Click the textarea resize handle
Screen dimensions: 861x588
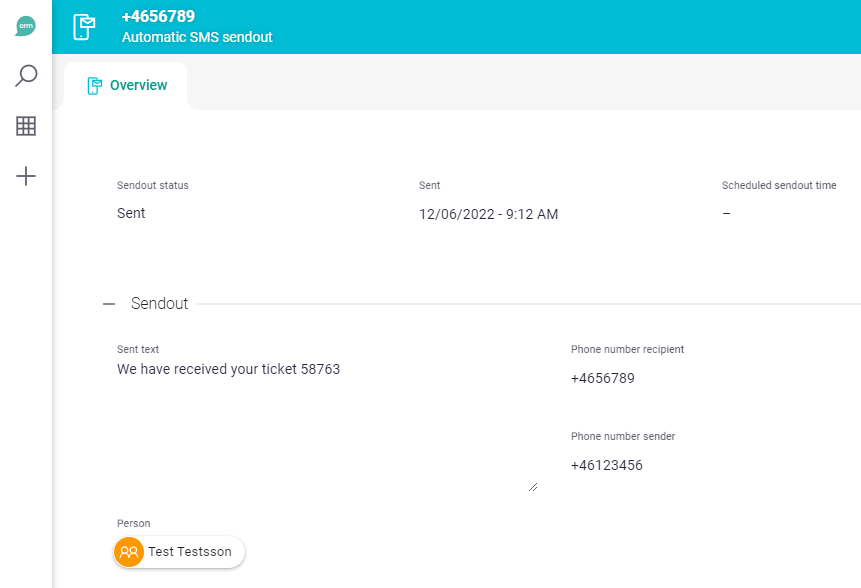coord(533,487)
